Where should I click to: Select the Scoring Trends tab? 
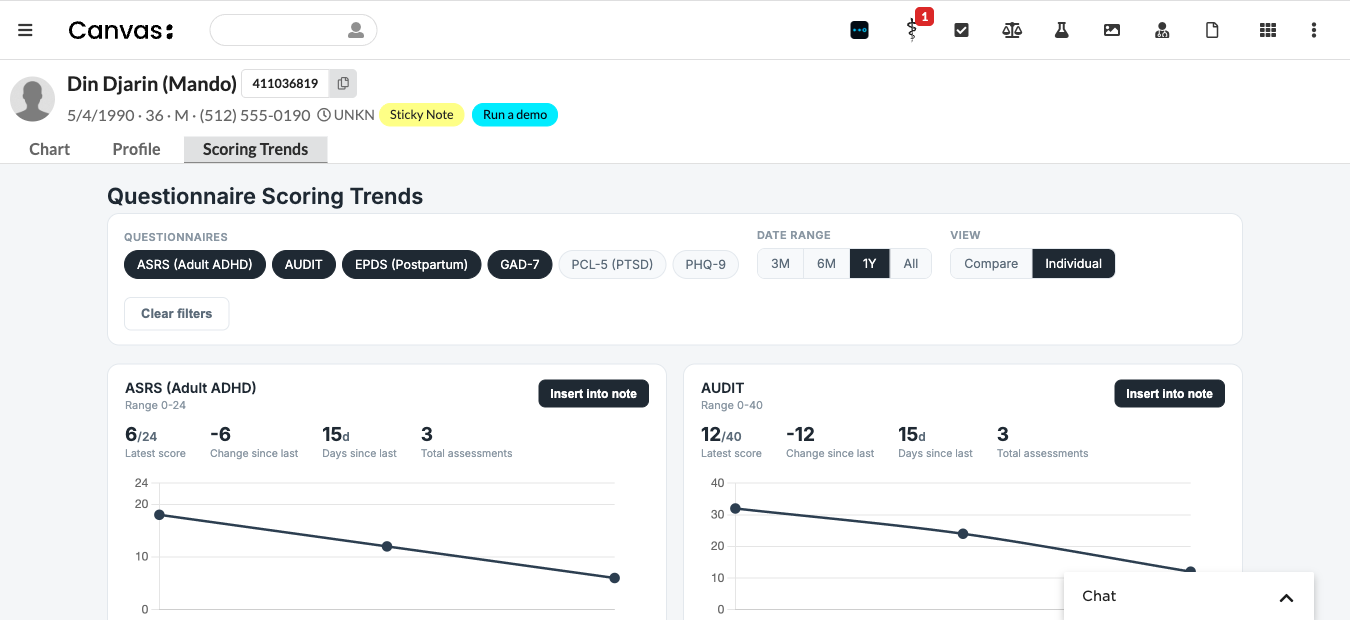[x=256, y=149]
